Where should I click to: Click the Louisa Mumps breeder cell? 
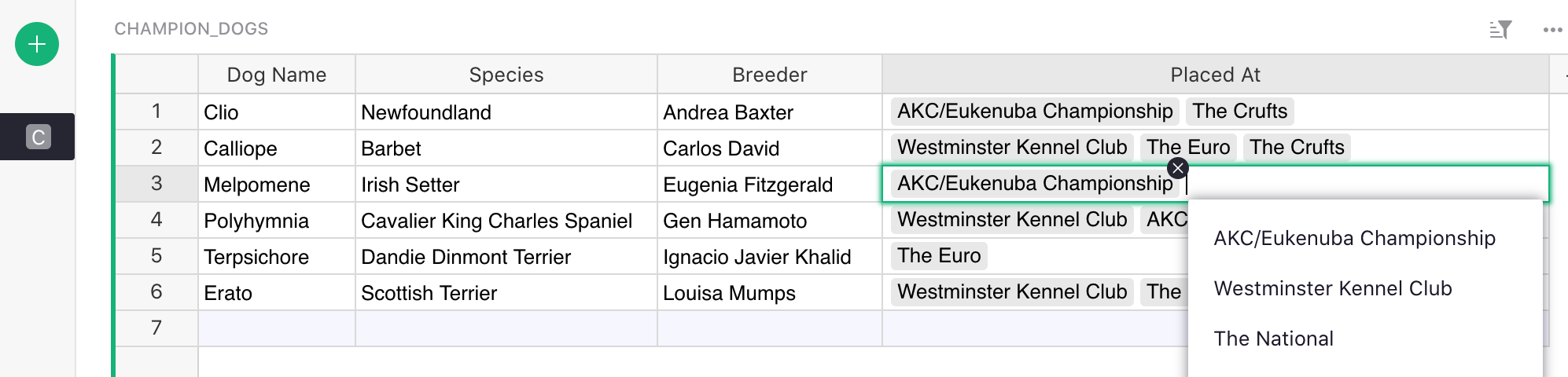tap(769, 293)
